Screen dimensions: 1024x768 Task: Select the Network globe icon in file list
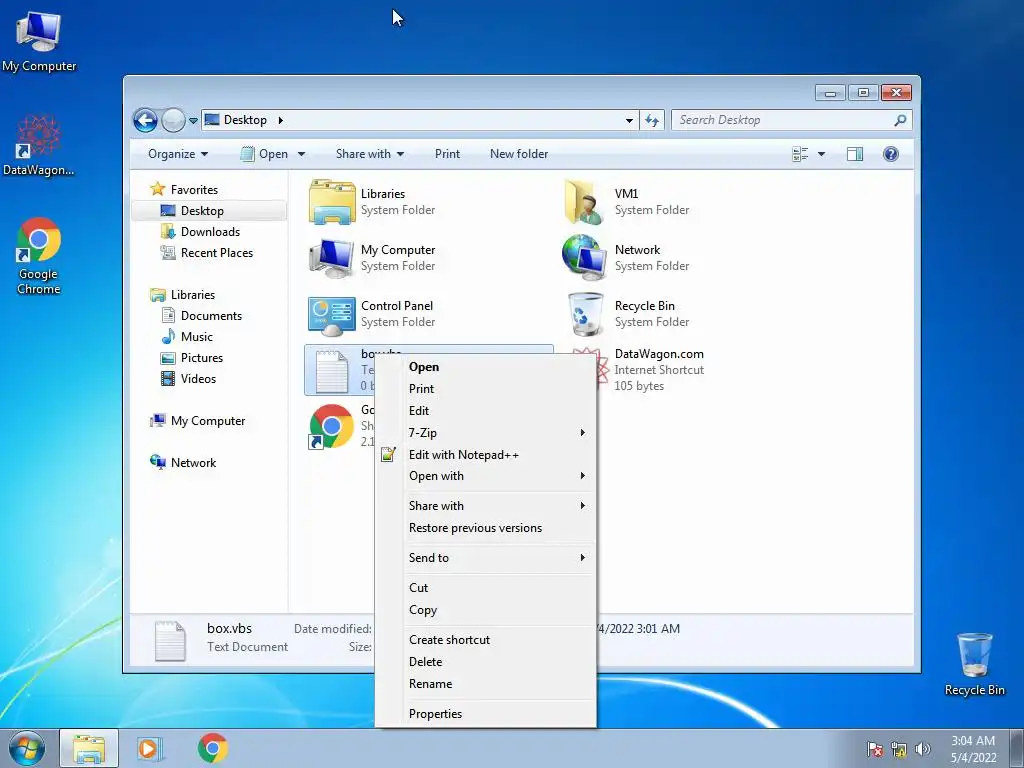pos(584,257)
